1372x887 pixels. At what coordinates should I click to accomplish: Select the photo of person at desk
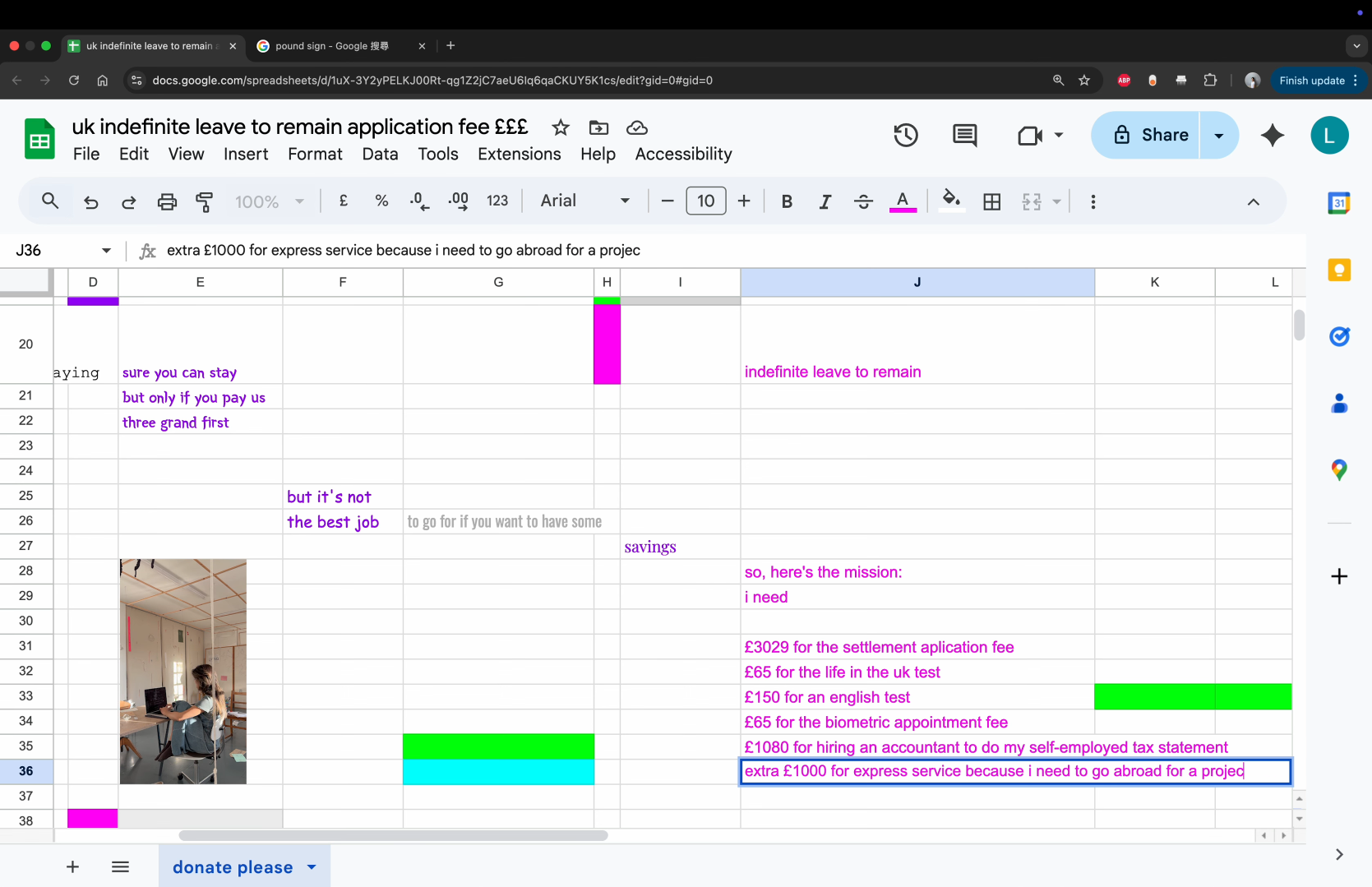click(x=183, y=672)
